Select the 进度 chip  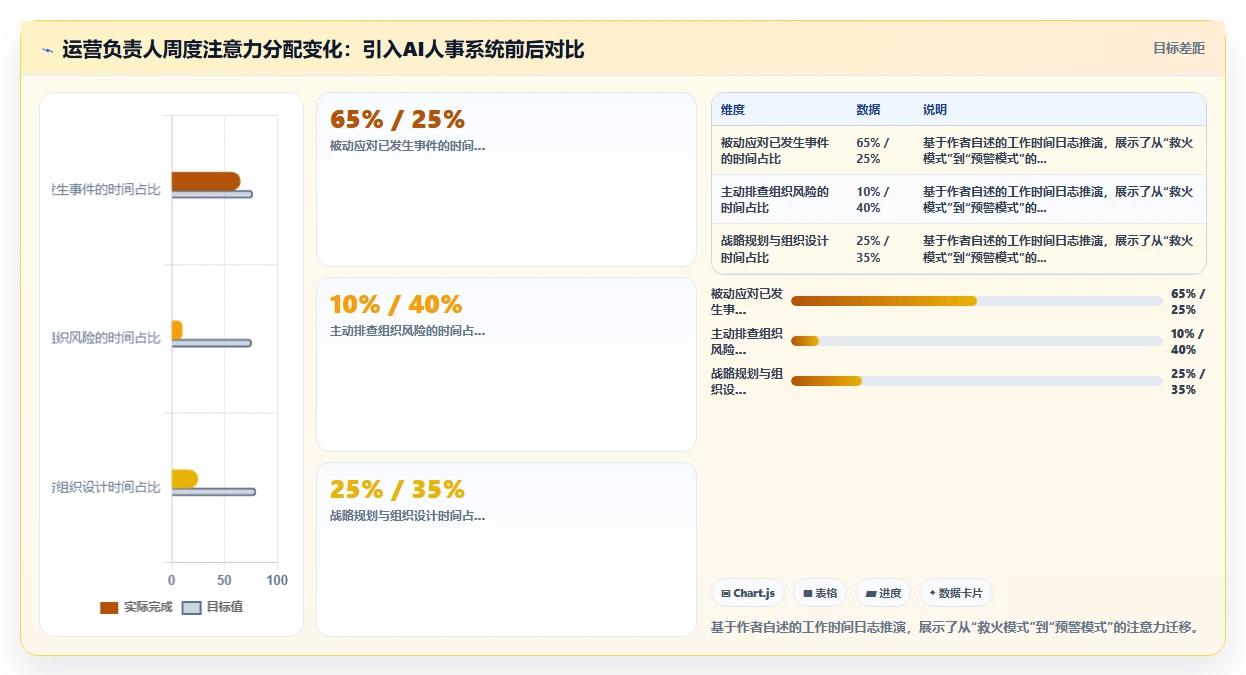[x=883, y=593]
